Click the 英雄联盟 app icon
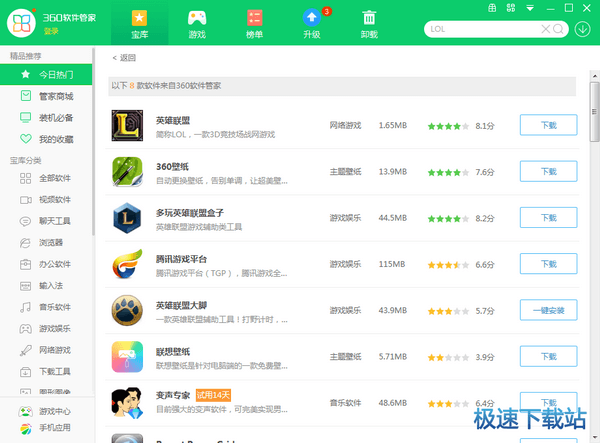600x443 pixels. 127,125
